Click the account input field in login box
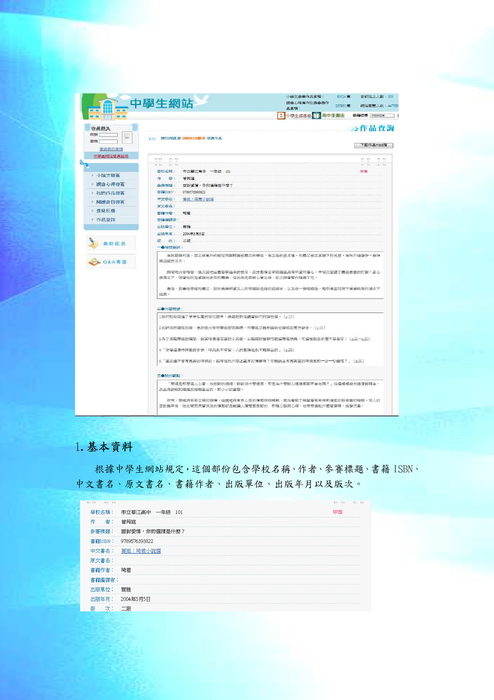This screenshot has width=494, height=700. tap(108, 134)
